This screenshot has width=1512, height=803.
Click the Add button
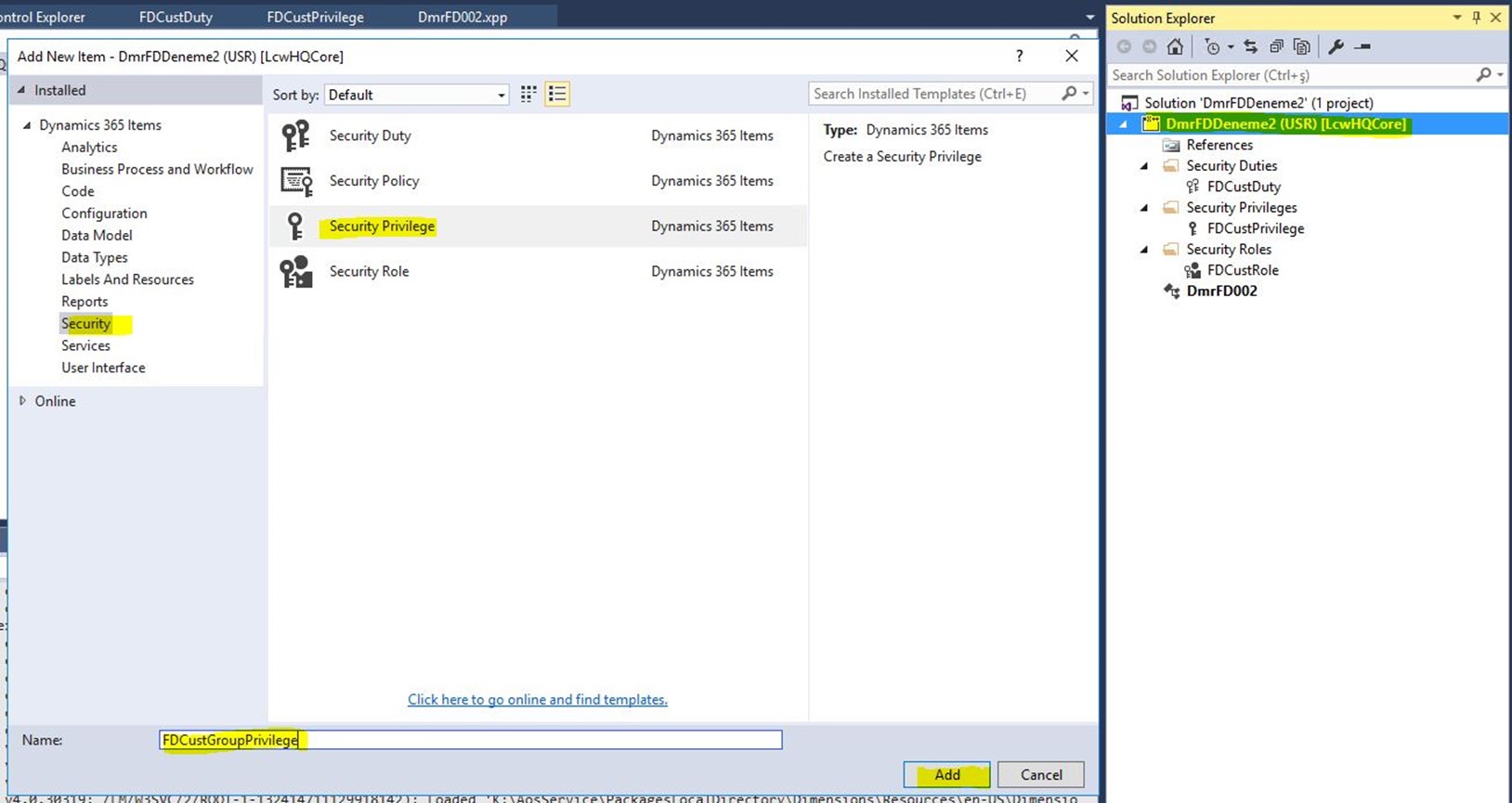[946, 774]
